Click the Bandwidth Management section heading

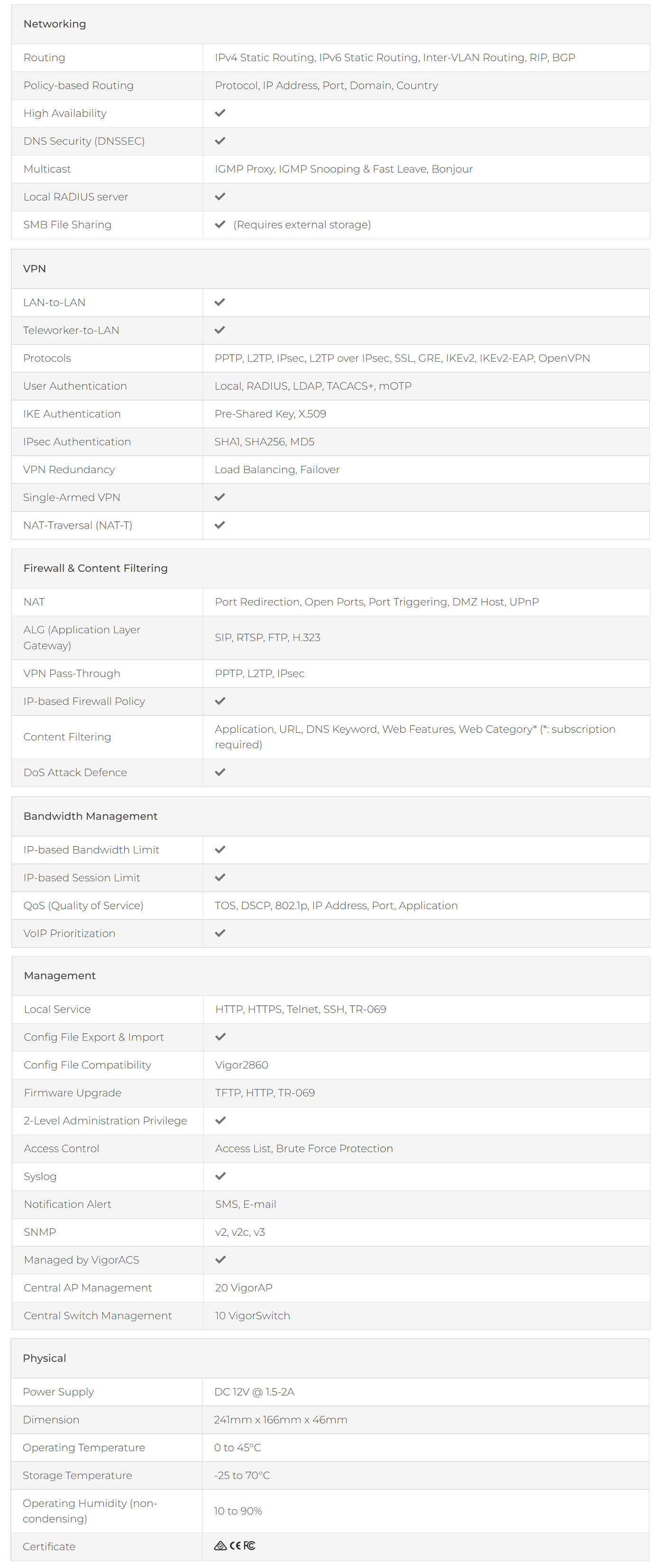(x=91, y=816)
